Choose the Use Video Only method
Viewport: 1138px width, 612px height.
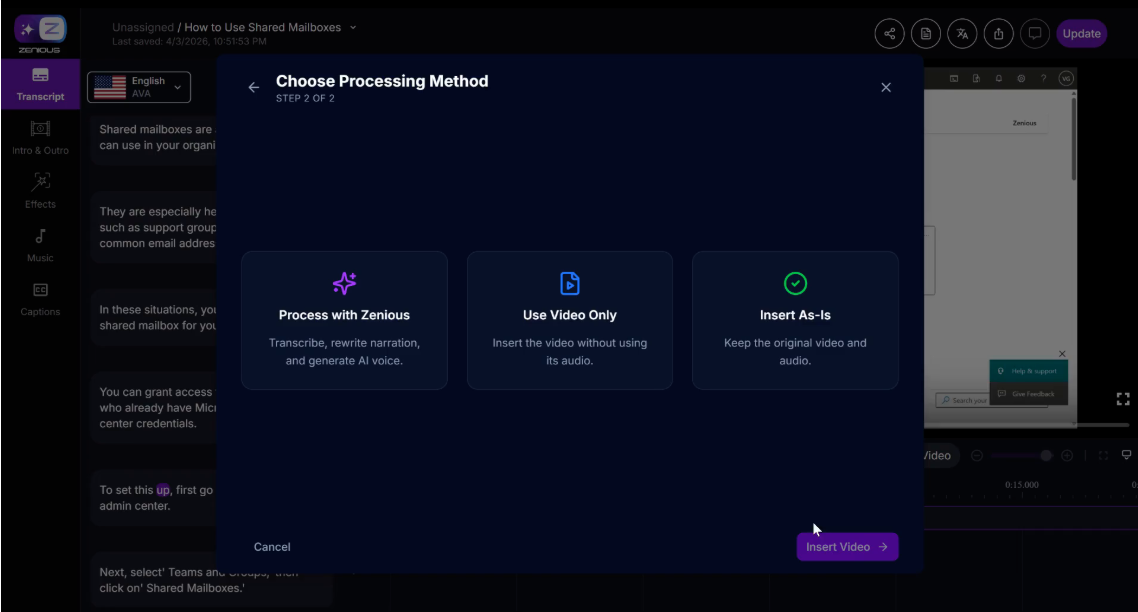tap(569, 320)
